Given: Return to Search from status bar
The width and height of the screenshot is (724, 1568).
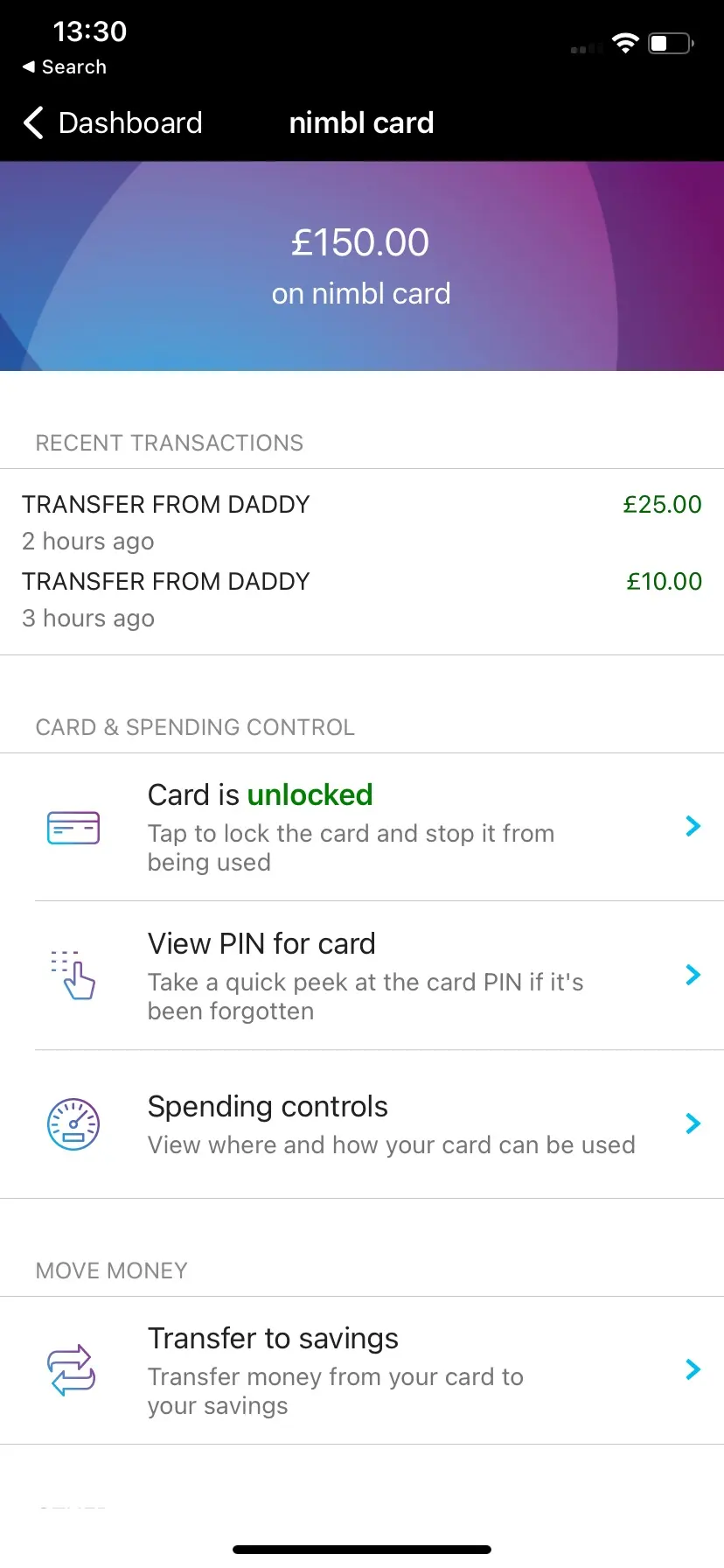Looking at the screenshot, I should pos(73,67).
